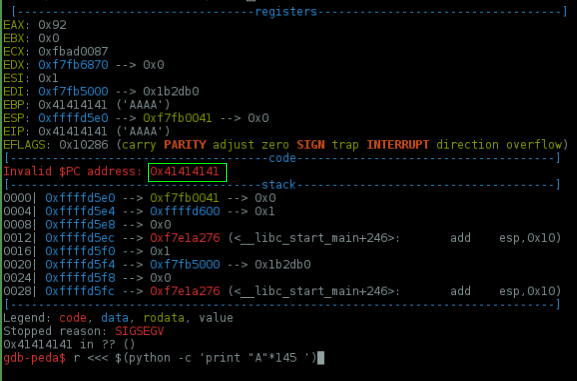
Task: Click stack entry 0004 address 0xffffd5e4
Action: 80,211
